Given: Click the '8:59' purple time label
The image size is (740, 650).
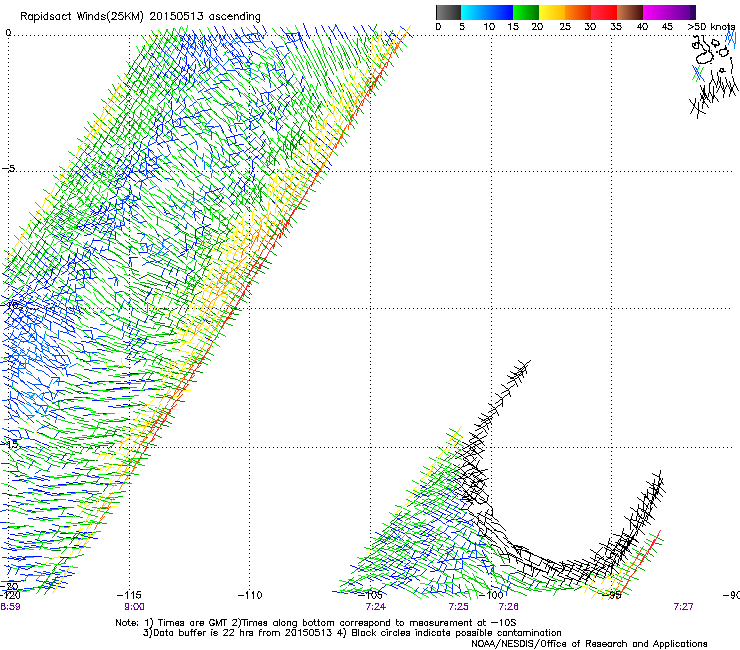Looking at the screenshot, I should [x=10, y=607].
